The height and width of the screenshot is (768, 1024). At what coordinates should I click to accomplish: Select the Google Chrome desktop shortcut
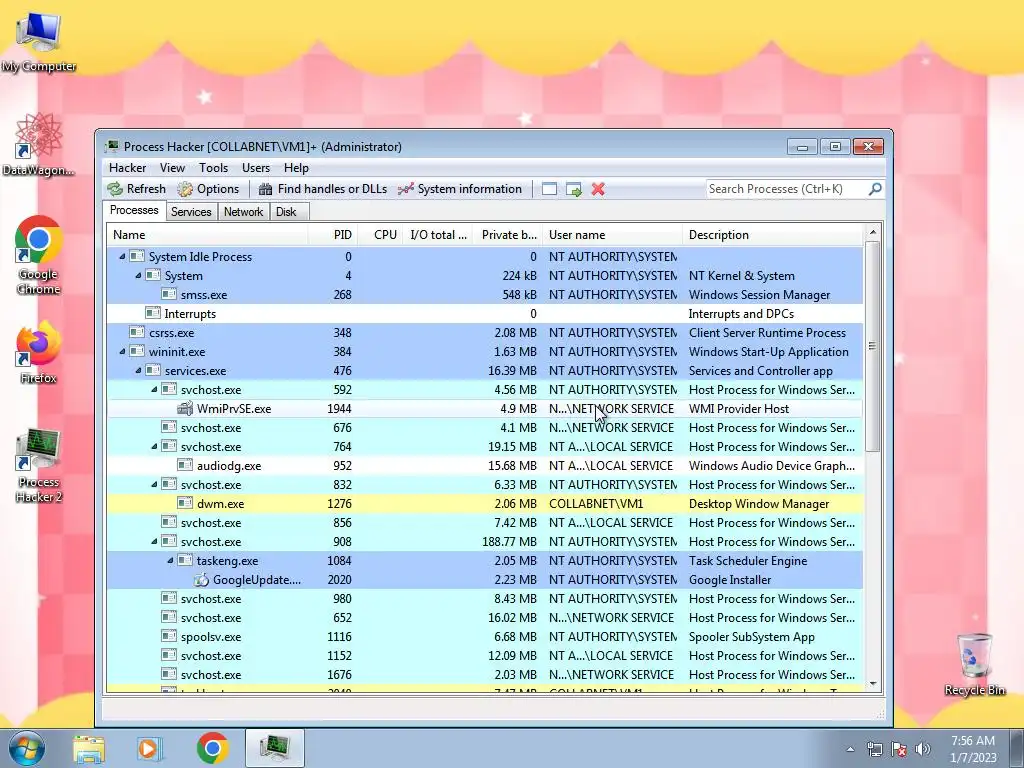click(39, 255)
